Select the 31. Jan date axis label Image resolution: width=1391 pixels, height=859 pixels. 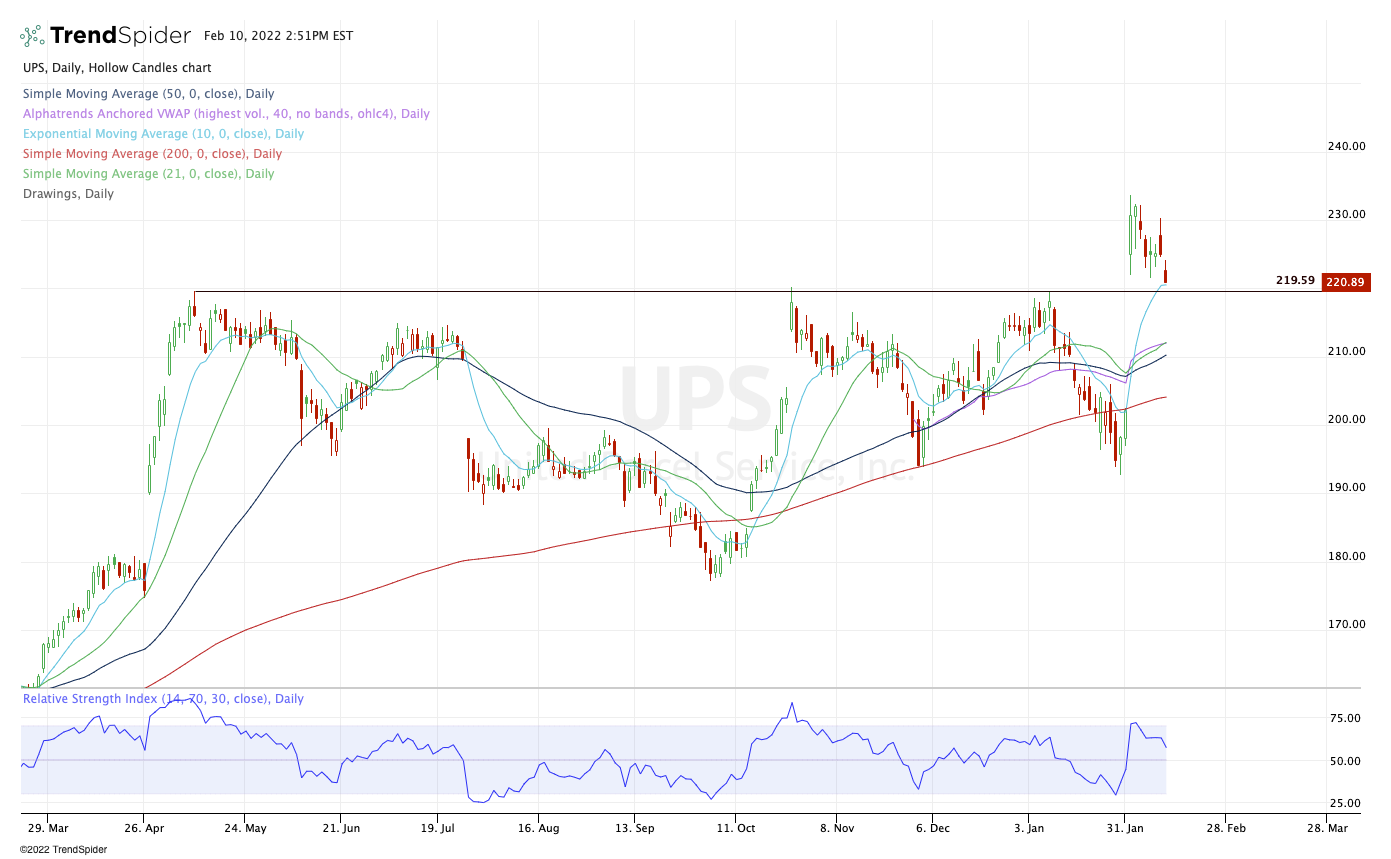(x=1126, y=828)
